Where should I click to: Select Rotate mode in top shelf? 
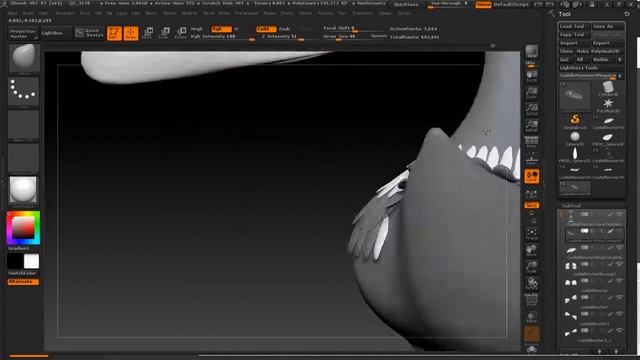click(x=180, y=33)
